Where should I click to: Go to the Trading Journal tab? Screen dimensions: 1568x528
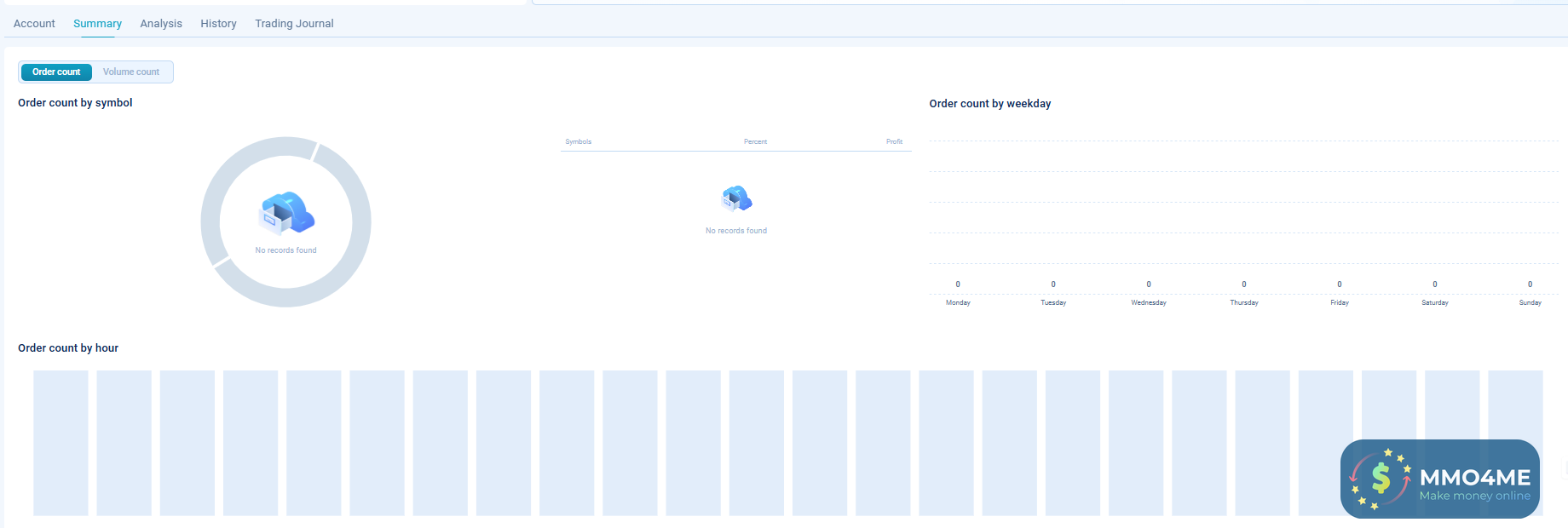294,24
